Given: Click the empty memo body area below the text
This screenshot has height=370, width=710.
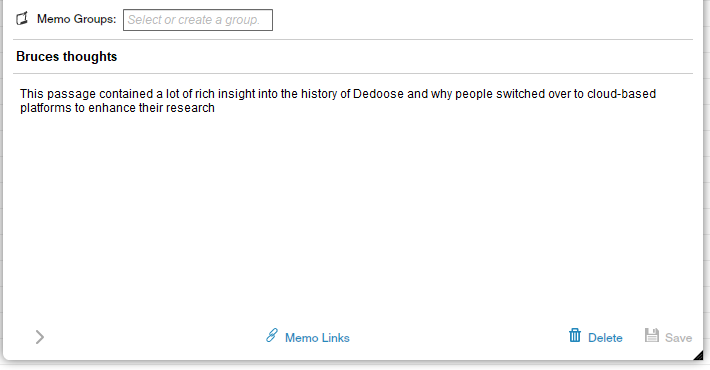Looking at the screenshot, I should point(353,213).
